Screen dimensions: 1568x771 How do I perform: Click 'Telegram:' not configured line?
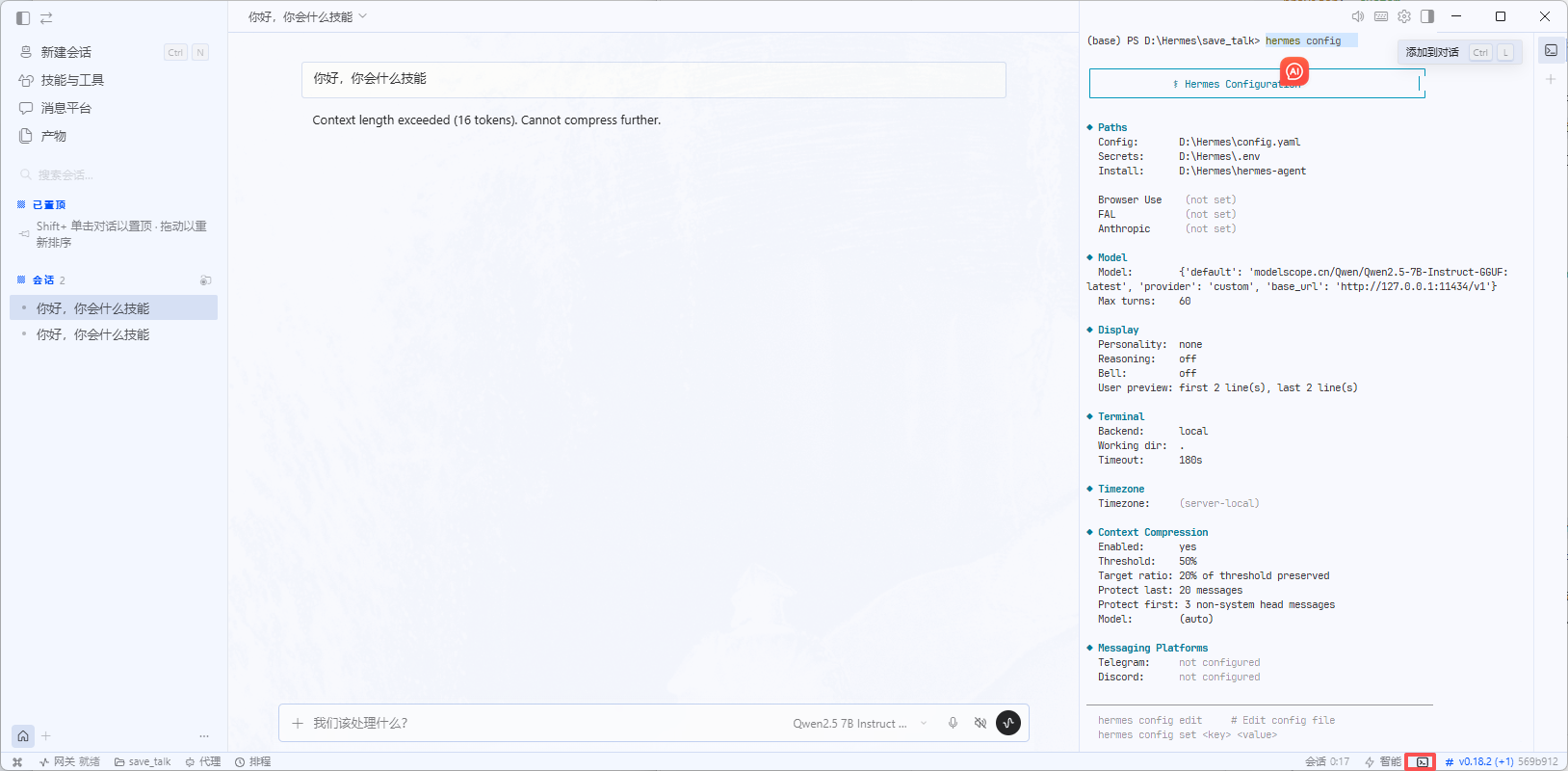click(x=1179, y=662)
